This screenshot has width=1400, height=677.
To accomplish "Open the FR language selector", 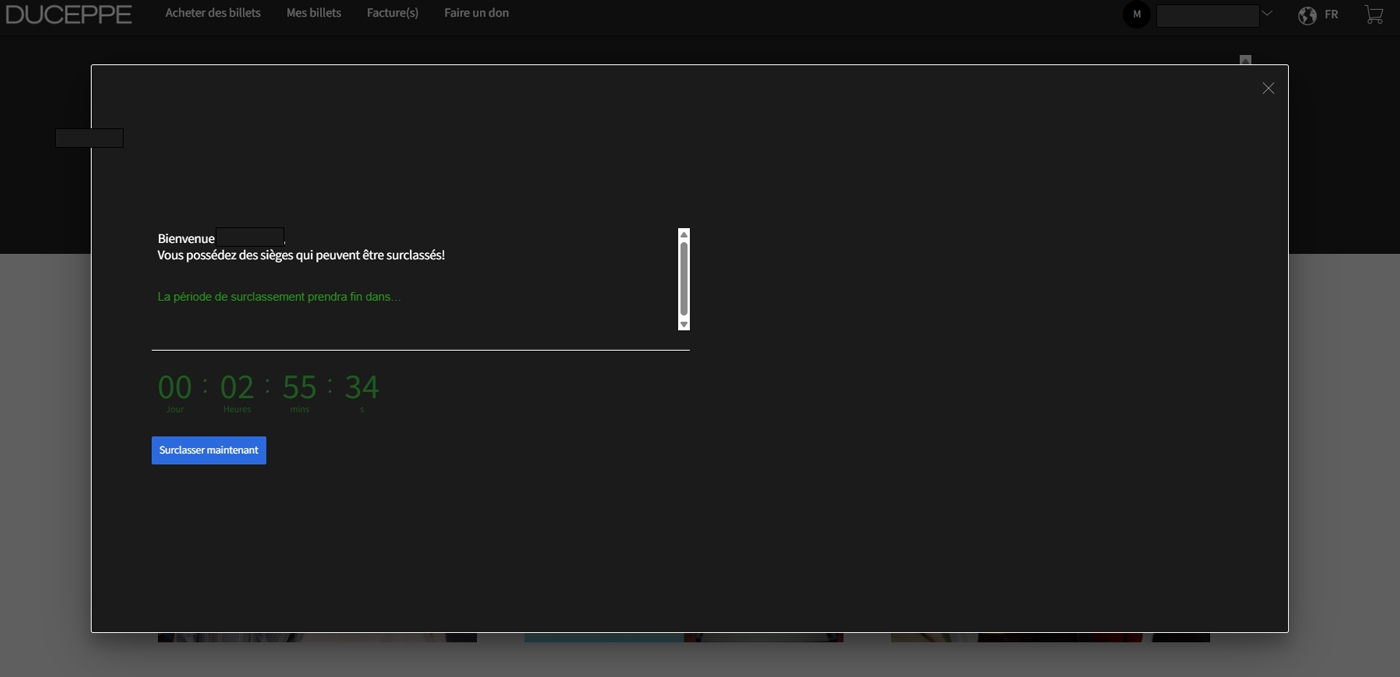I will [x=1331, y=15].
